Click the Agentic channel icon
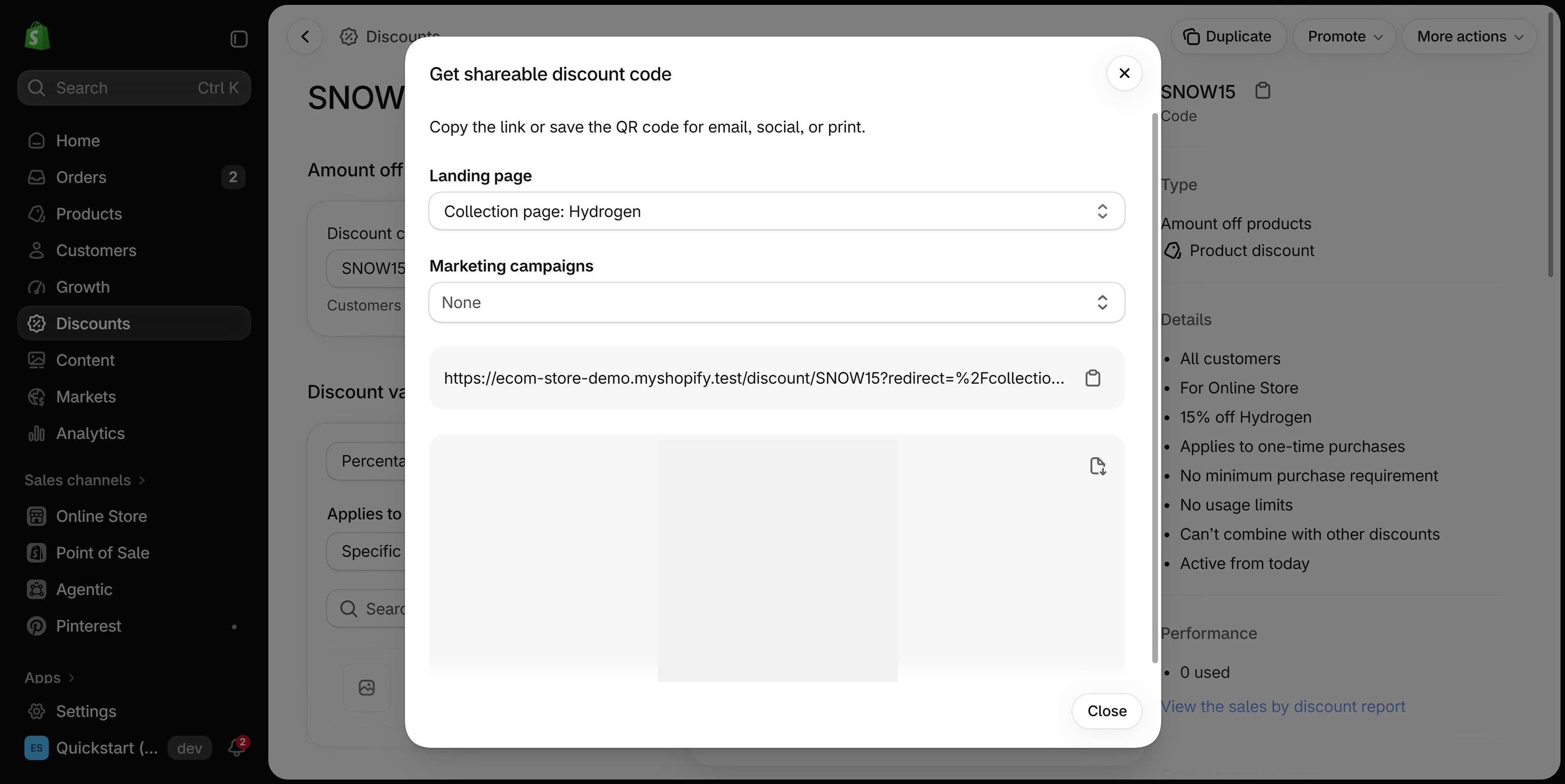This screenshot has width=1565, height=784. tap(37, 589)
